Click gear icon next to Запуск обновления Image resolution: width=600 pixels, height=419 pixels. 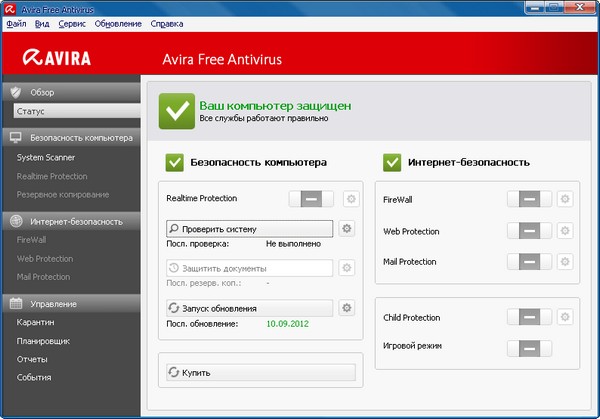[347, 308]
